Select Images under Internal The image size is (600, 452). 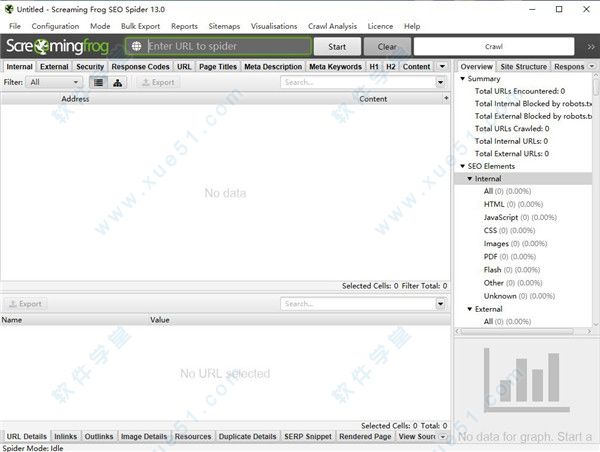(x=515, y=243)
